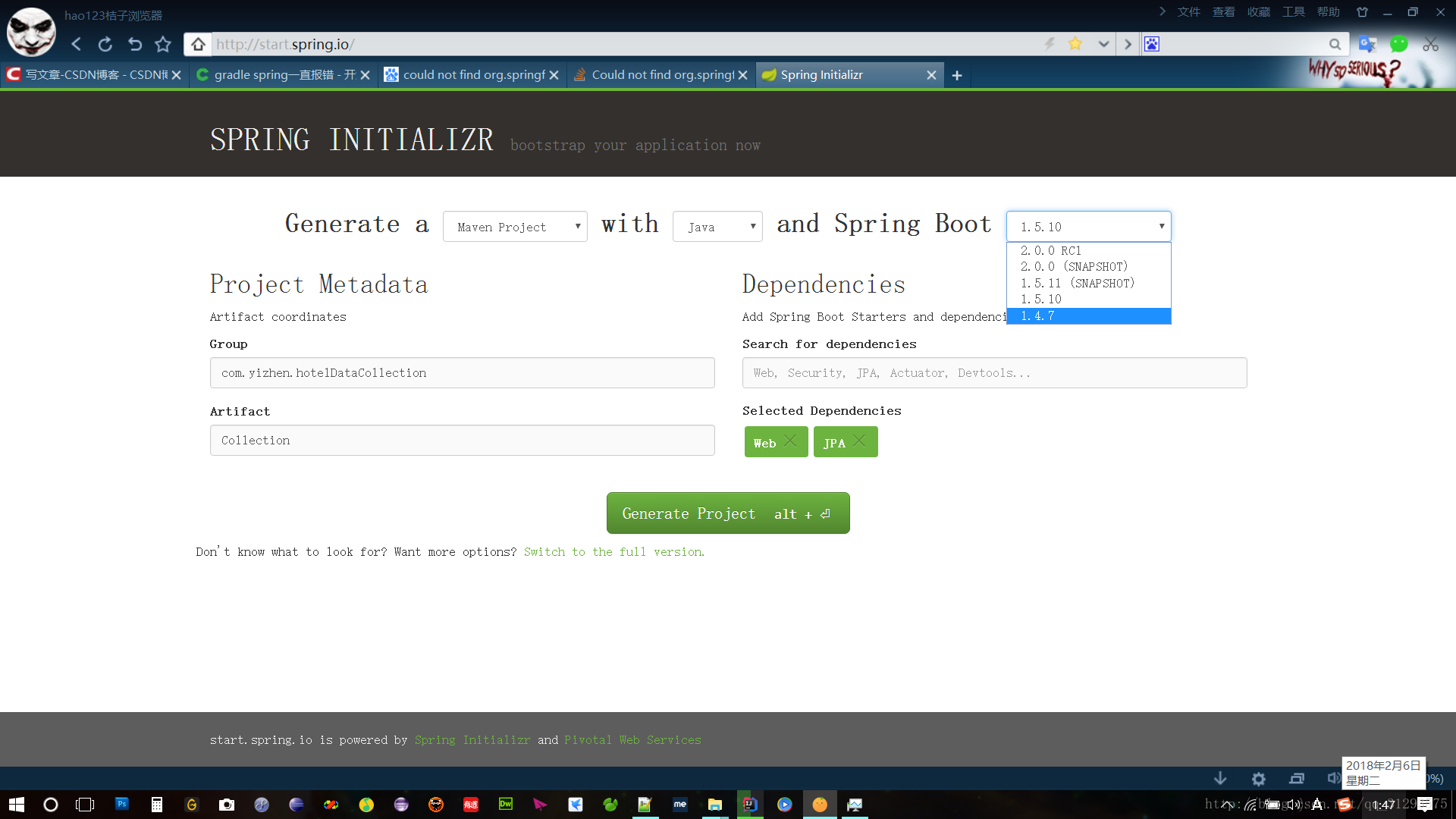This screenshot has height=819, width=1456.
Task: Open Dreamweaver from the taskbar
Action: [506, 805]
